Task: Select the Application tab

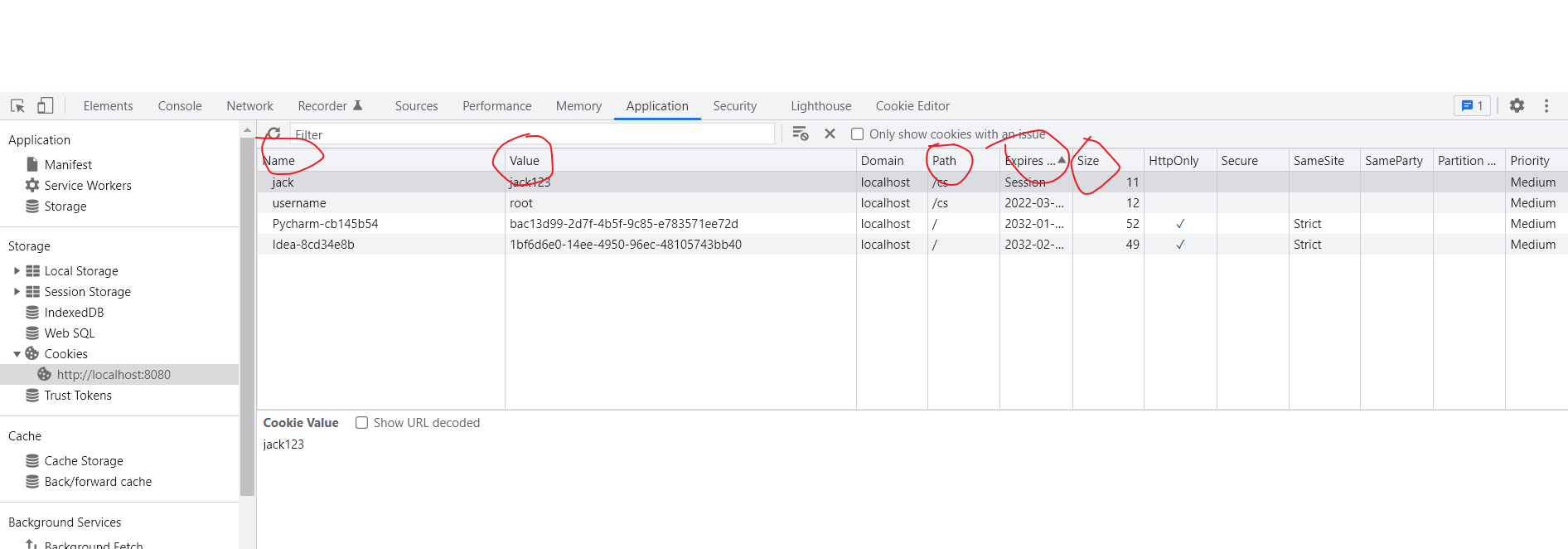Action: 657,105
